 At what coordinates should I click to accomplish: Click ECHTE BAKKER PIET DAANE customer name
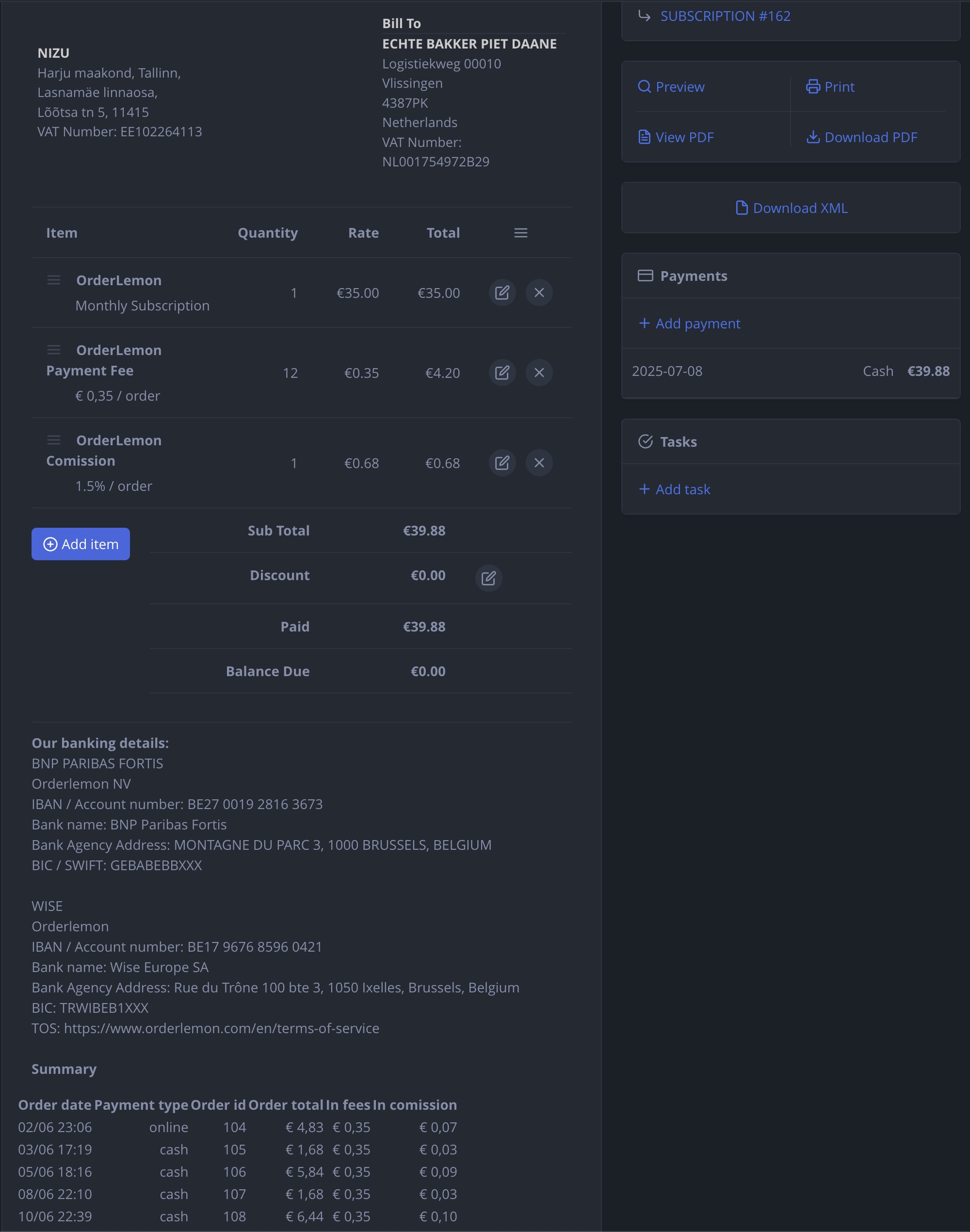click(x=469, y=44)
